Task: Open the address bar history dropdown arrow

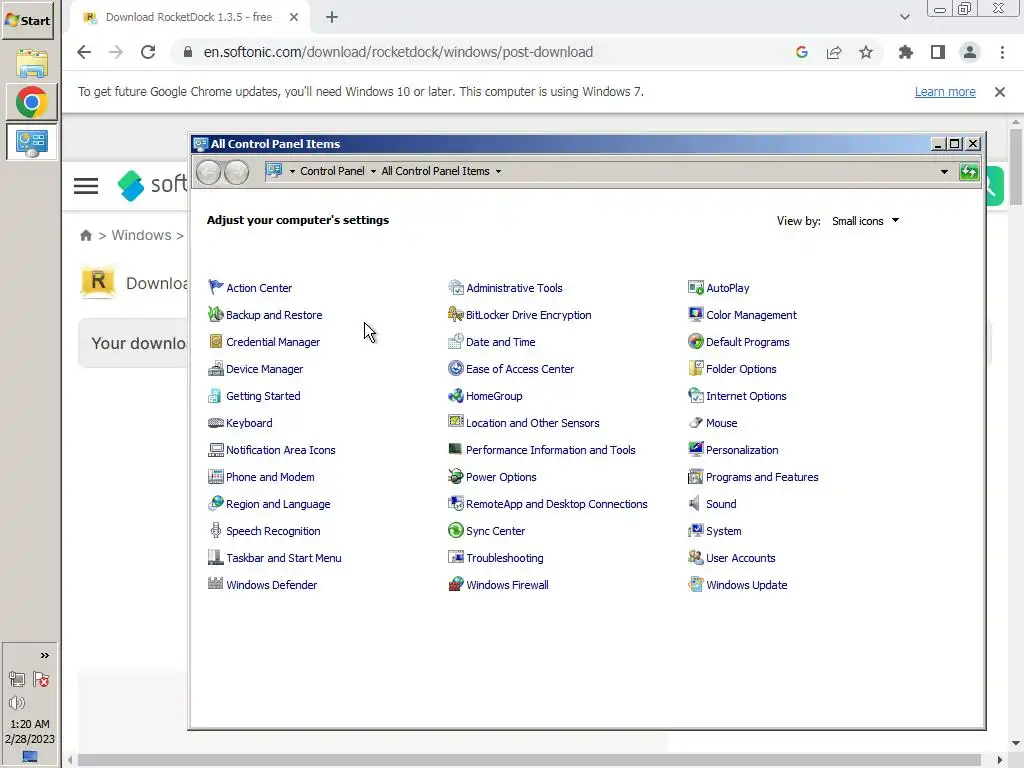Action: [x=944, y=172]
